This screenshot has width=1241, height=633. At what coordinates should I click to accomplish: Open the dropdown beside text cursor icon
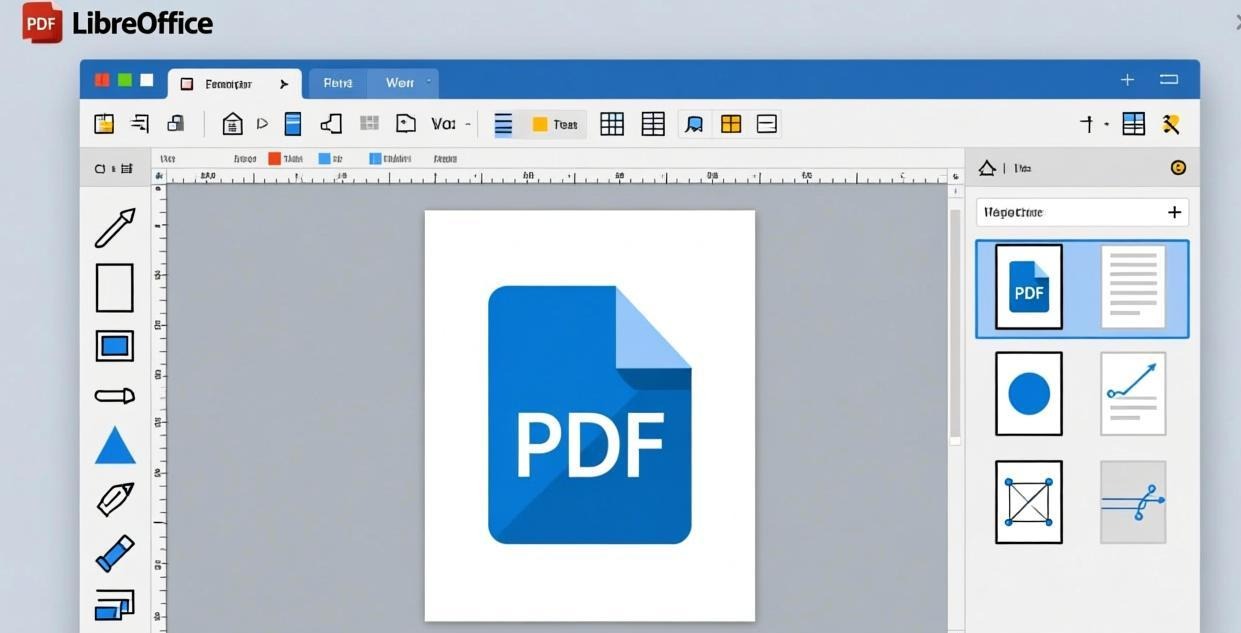(1107, 124)
